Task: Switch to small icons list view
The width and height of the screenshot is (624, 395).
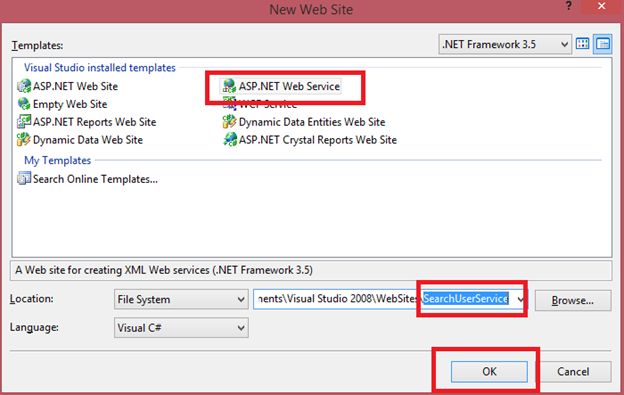Action: click(x=603, y=44)
